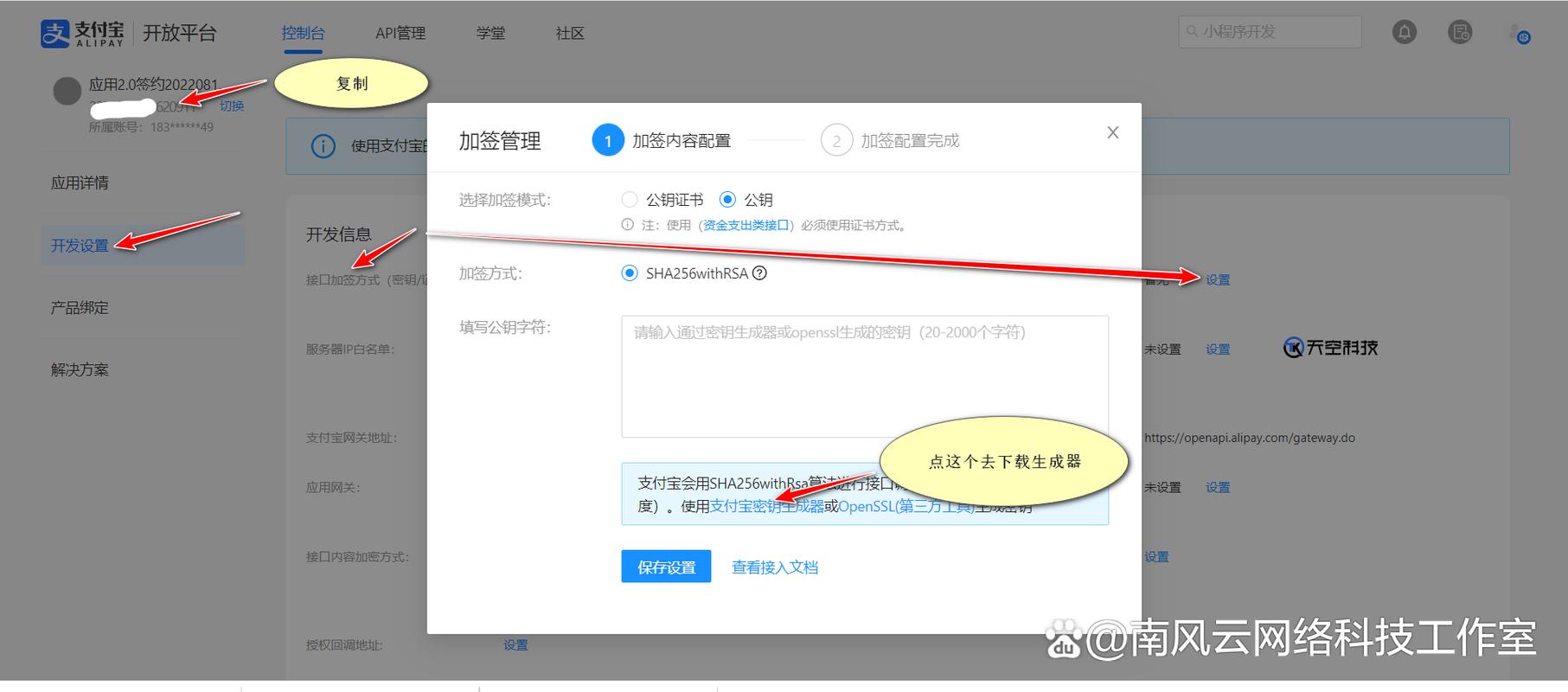The image size is (1568, 692).
Task: Focus the 小程序开发 search box
Action: [x=1270, y=32]
